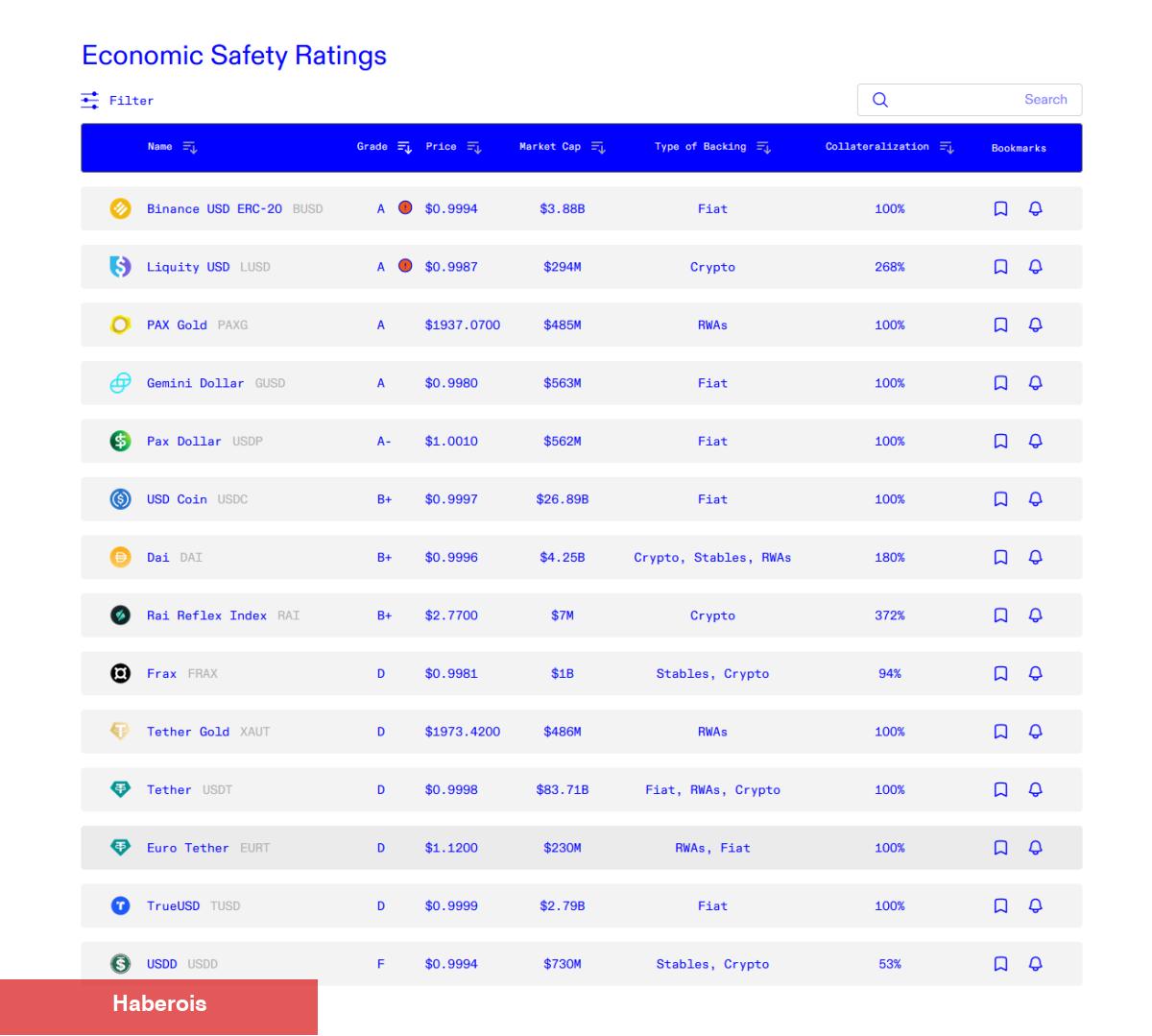Click the Gemini Dollar logo

(x=120, y=383)
